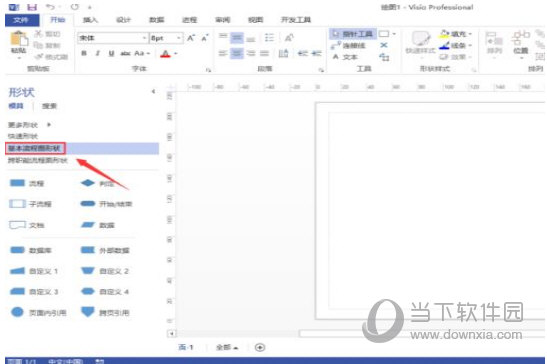Pick the Data parallelogram shape (数据)

point(98,225)
